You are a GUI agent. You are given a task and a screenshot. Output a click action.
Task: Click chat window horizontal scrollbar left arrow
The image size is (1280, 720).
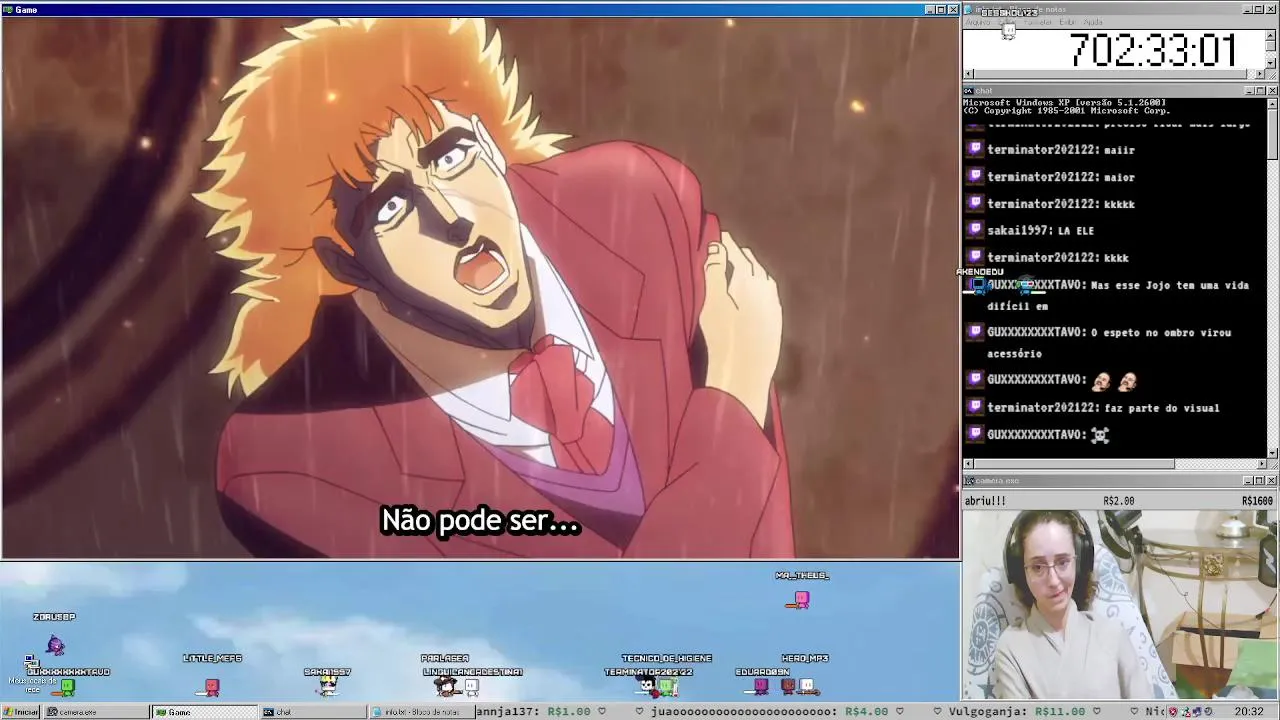click(969, 464)
